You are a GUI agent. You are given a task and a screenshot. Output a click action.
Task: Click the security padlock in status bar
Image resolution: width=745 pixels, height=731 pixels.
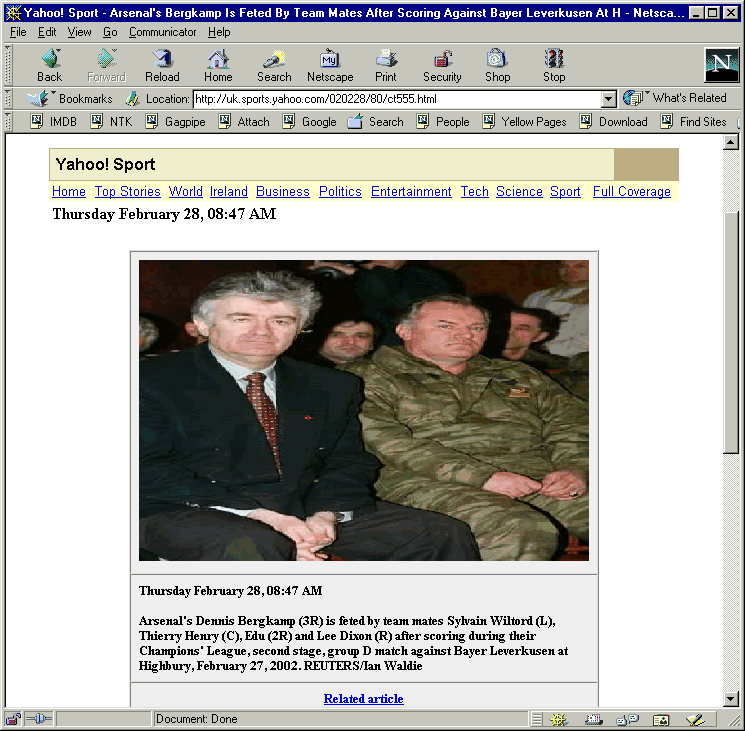[x=13, y=719]
